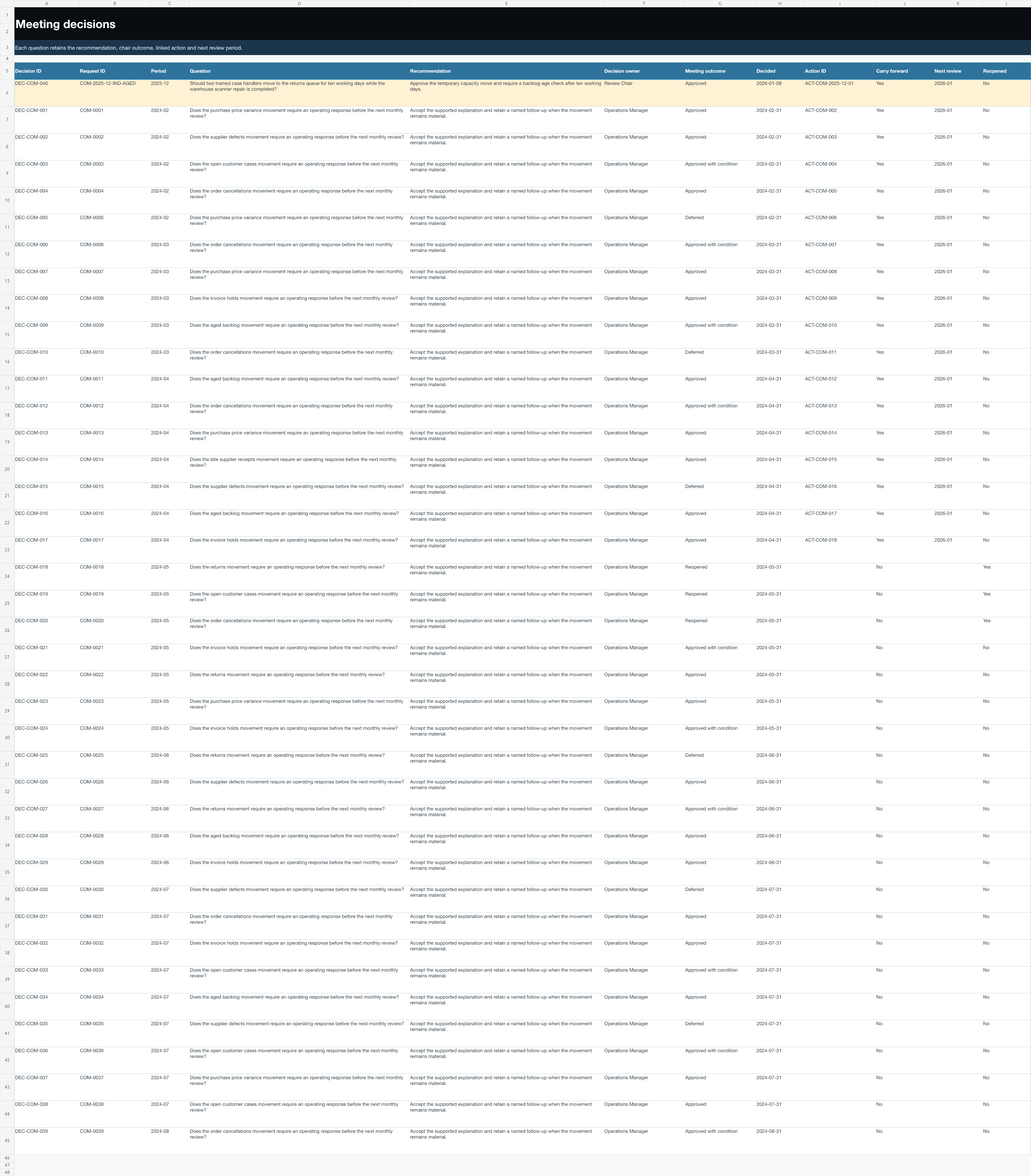Select cell DEC-COM-036
The image size is (1031, 1176).
(x=46, y=1060)
